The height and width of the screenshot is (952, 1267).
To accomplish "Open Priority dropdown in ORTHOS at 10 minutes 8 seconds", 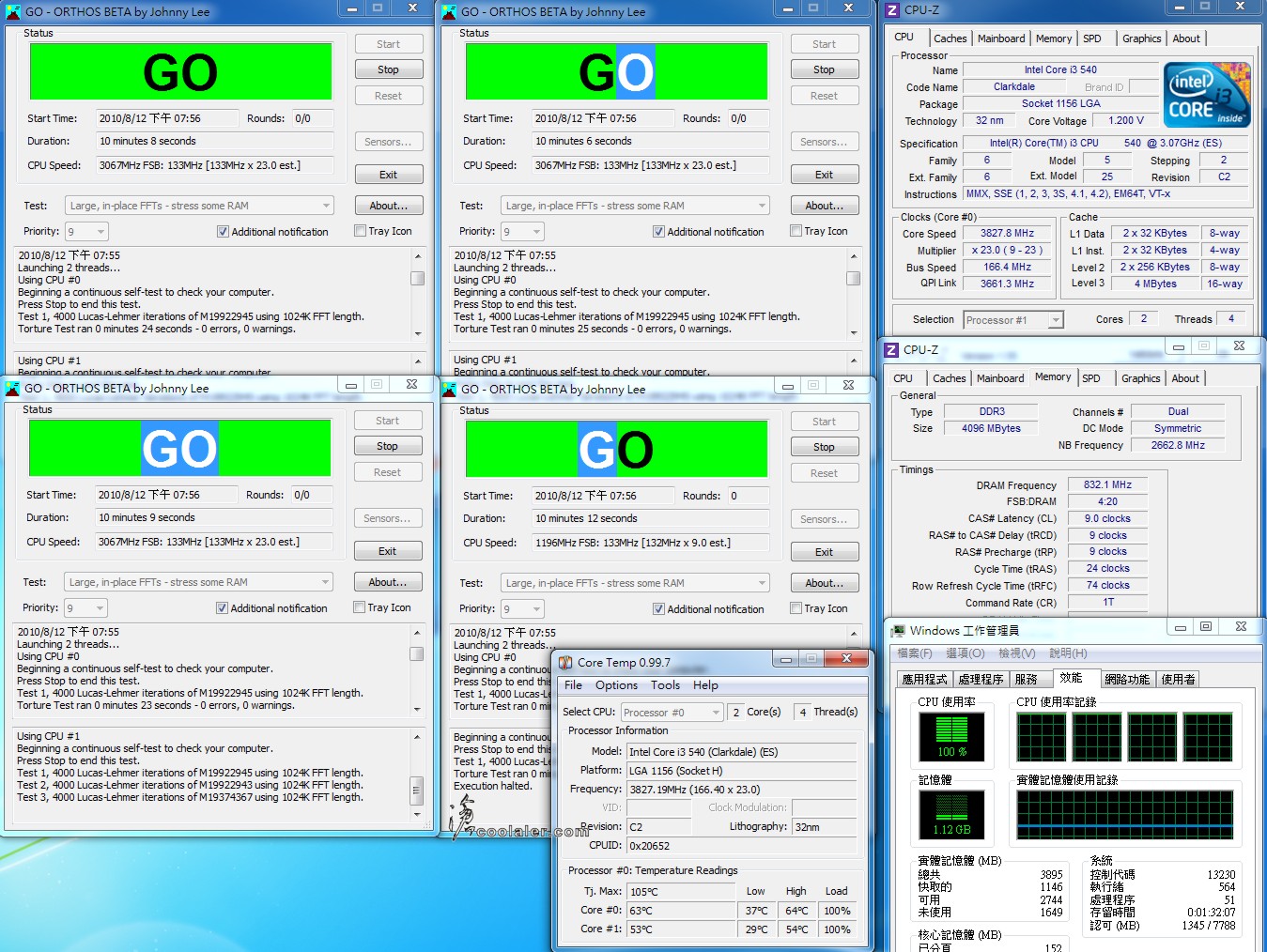I will click(86, 231).
